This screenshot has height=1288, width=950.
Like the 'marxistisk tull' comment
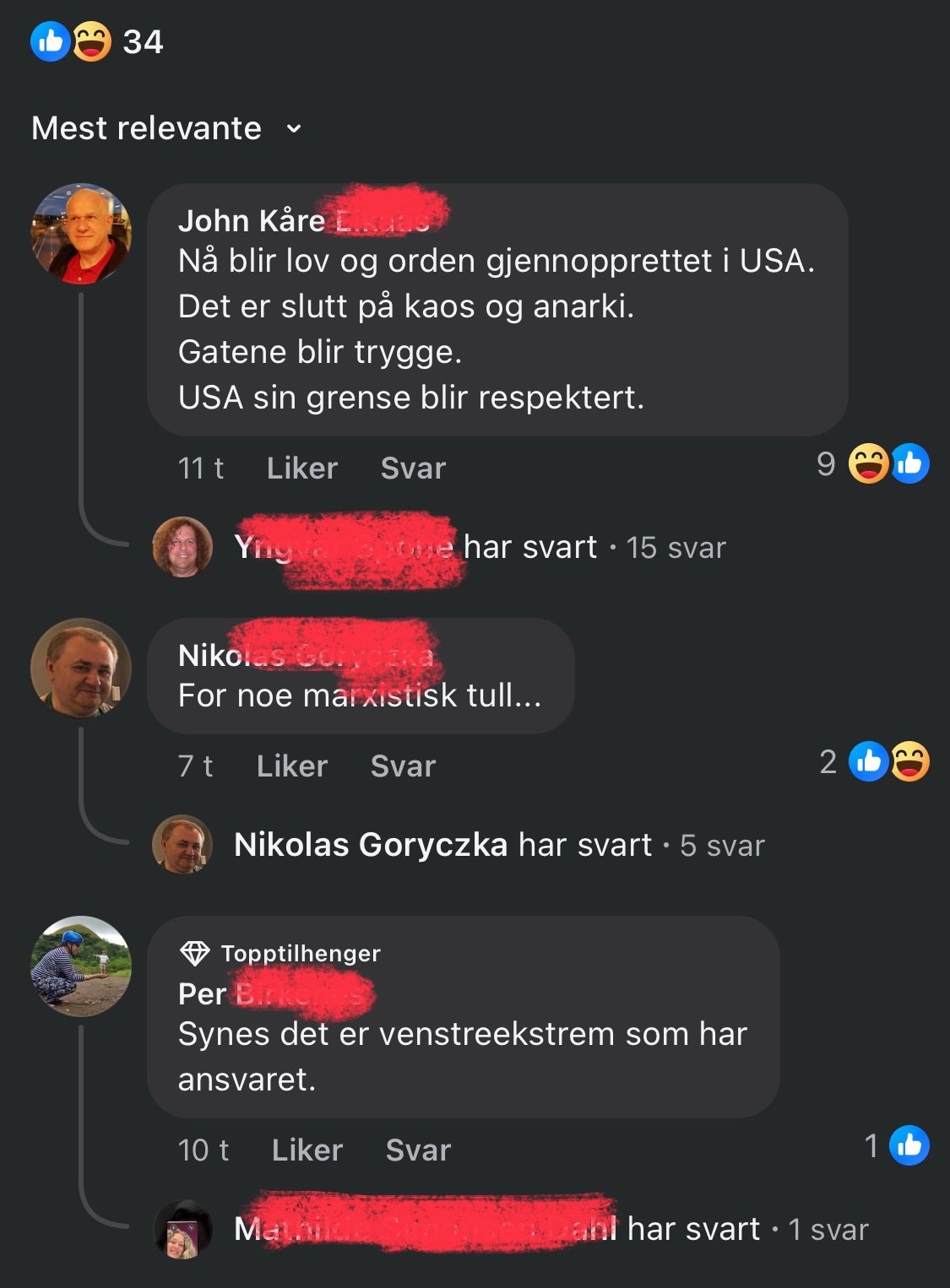pos(291,766)
